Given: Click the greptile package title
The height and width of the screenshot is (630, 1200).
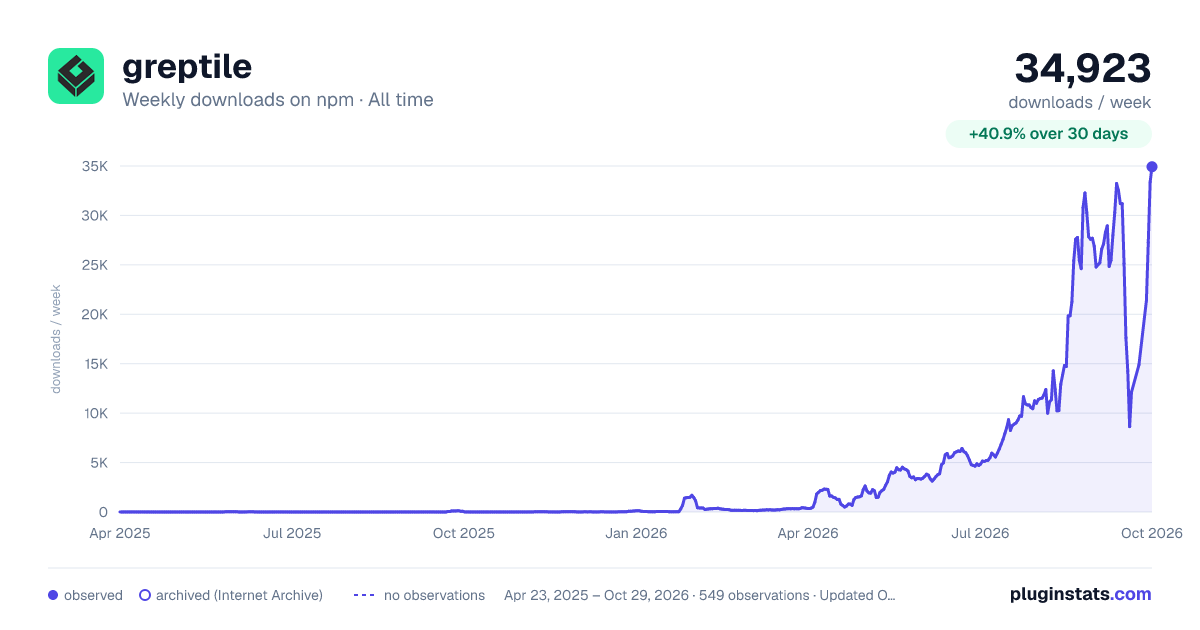Looking at the screenshot, I should coord(187,66).
